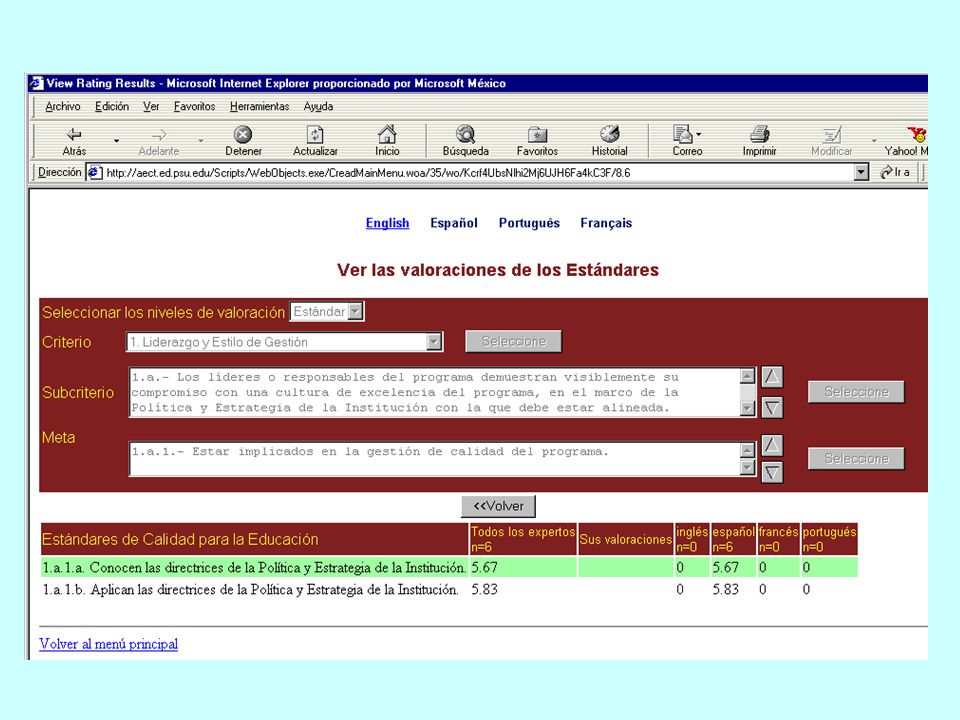
Task: Expand the Dirección address dropdown arrow
Action: tap(861, 173)
